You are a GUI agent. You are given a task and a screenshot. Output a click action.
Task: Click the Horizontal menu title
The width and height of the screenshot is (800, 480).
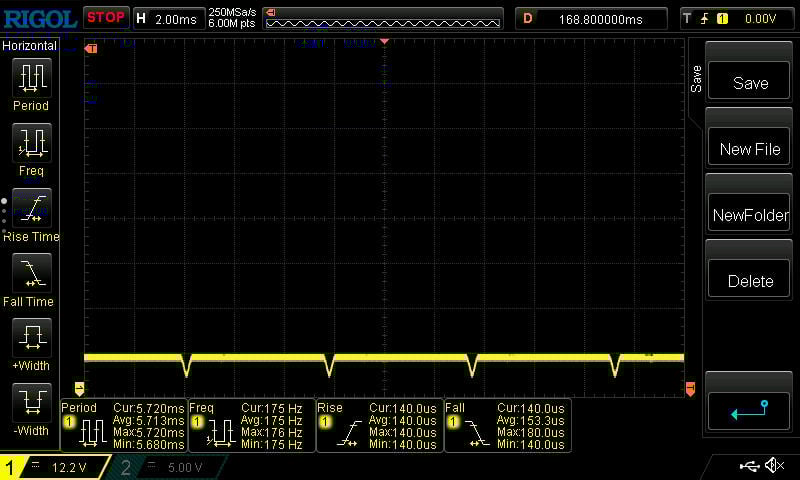[29, 46]
